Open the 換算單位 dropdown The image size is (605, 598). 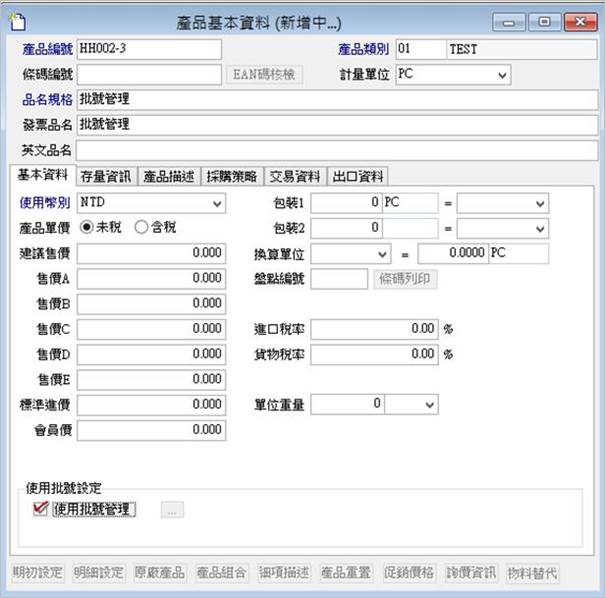383,254
